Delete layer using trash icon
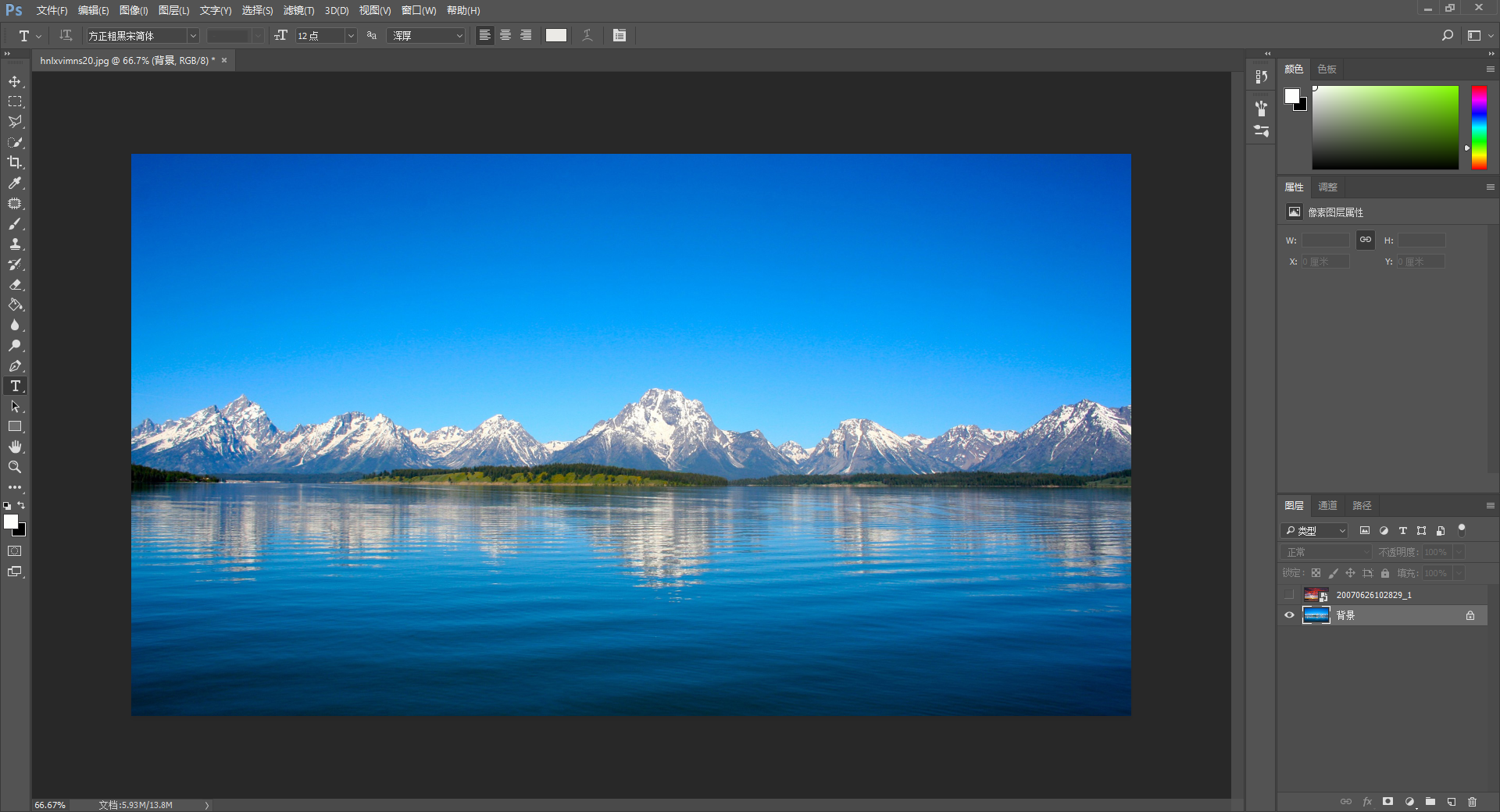Image resolution: width=1500 pixels, height=812 pixels. click(1472, 802)
